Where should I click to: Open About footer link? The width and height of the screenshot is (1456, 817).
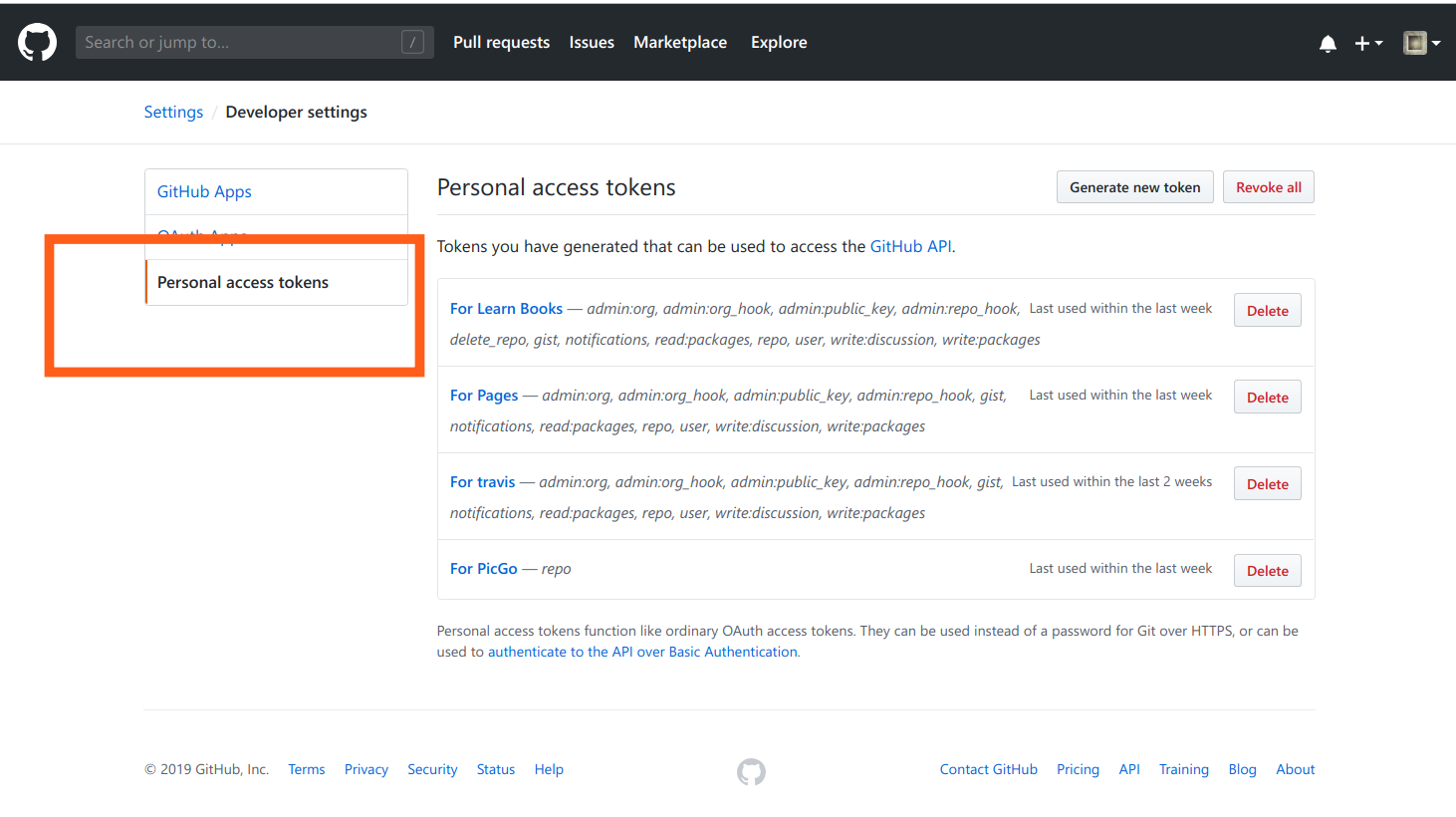(x=1296, y=769)
